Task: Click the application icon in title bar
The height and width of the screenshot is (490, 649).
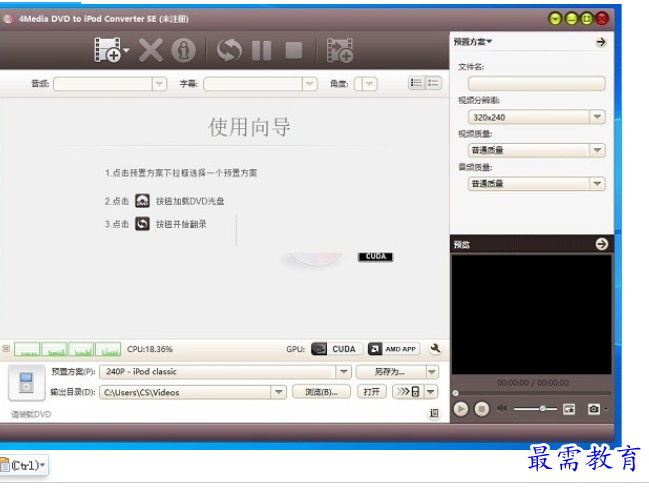Action: point(8,19)
